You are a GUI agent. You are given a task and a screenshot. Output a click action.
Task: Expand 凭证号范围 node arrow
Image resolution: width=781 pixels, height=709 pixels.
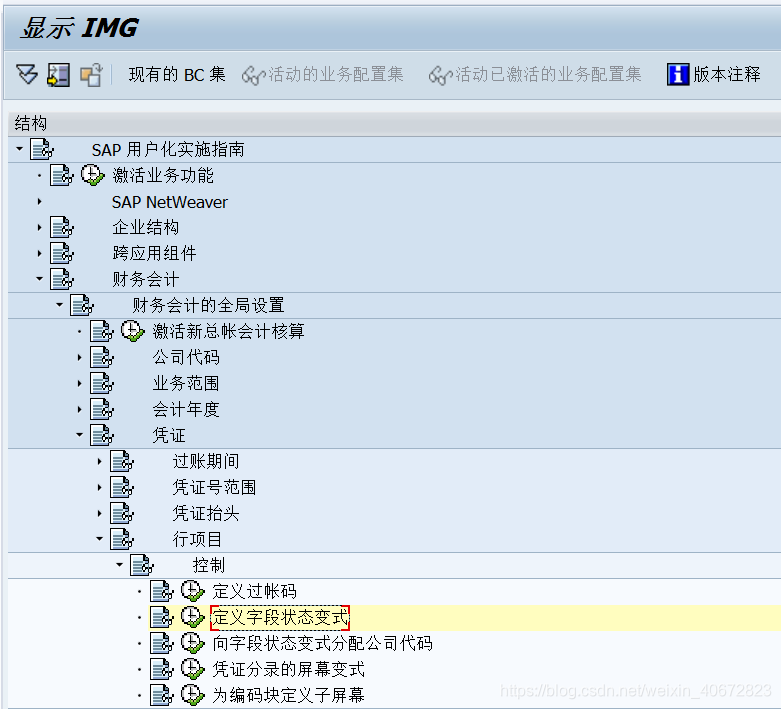(x=99, y=487)
